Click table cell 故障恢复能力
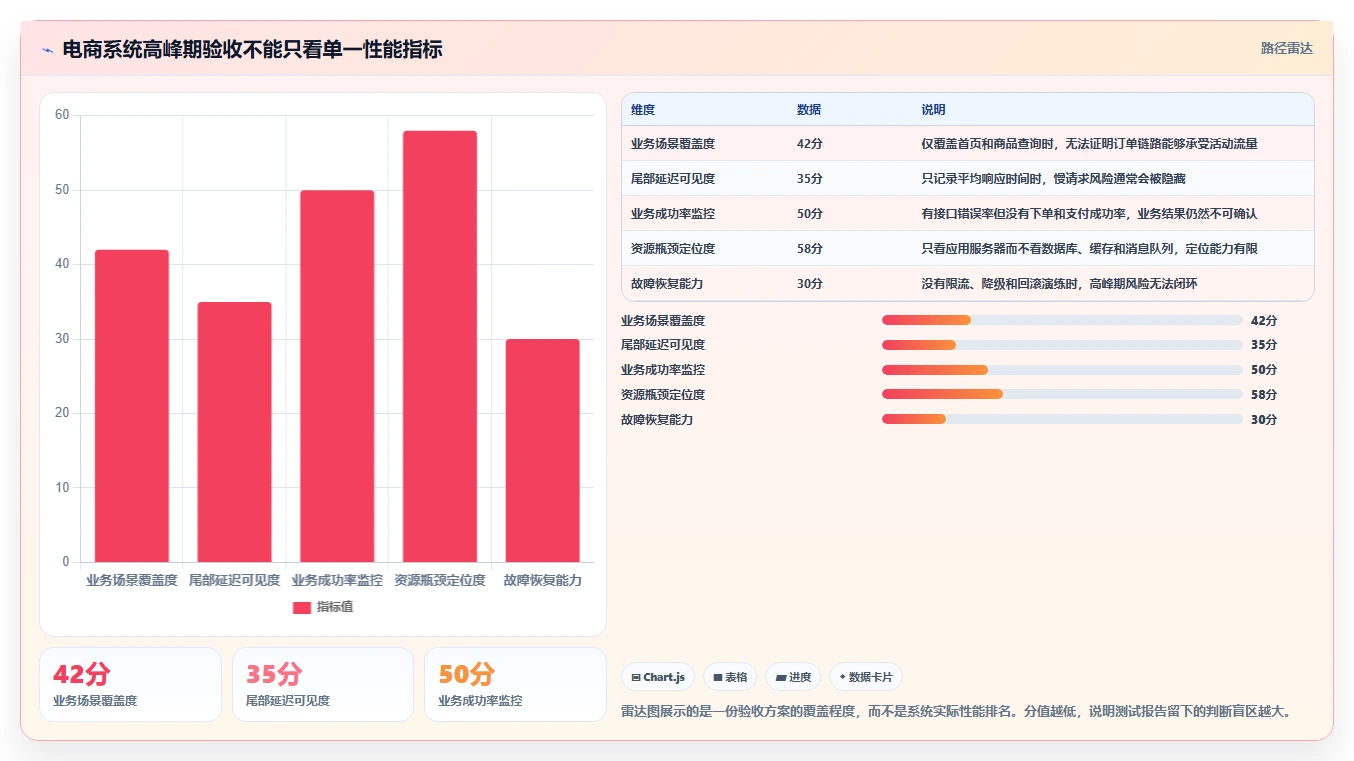Viewport: 1354px width, 761px height. pyautogui.click(x=667, y=284)
